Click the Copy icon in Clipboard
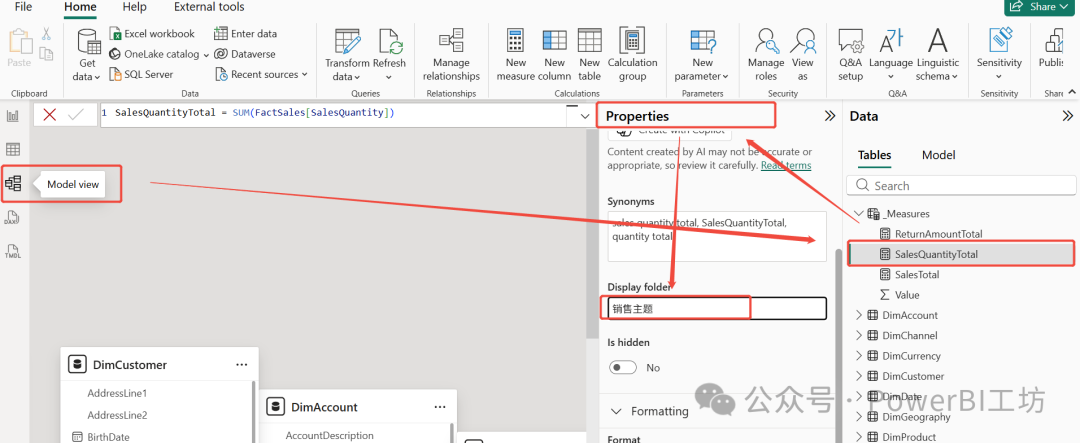 click(46, 54)
